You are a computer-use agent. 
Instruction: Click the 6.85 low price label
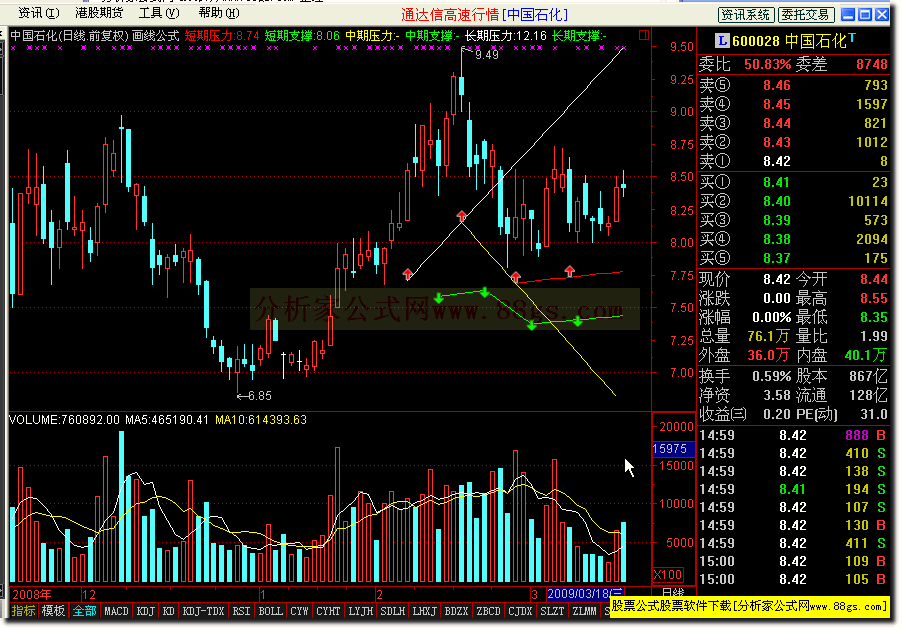coord(259,396)
